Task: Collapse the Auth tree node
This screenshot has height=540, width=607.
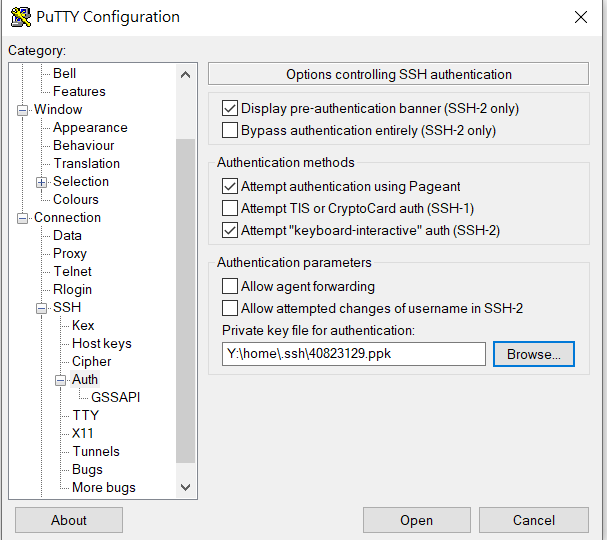Action: pos(61,380)
